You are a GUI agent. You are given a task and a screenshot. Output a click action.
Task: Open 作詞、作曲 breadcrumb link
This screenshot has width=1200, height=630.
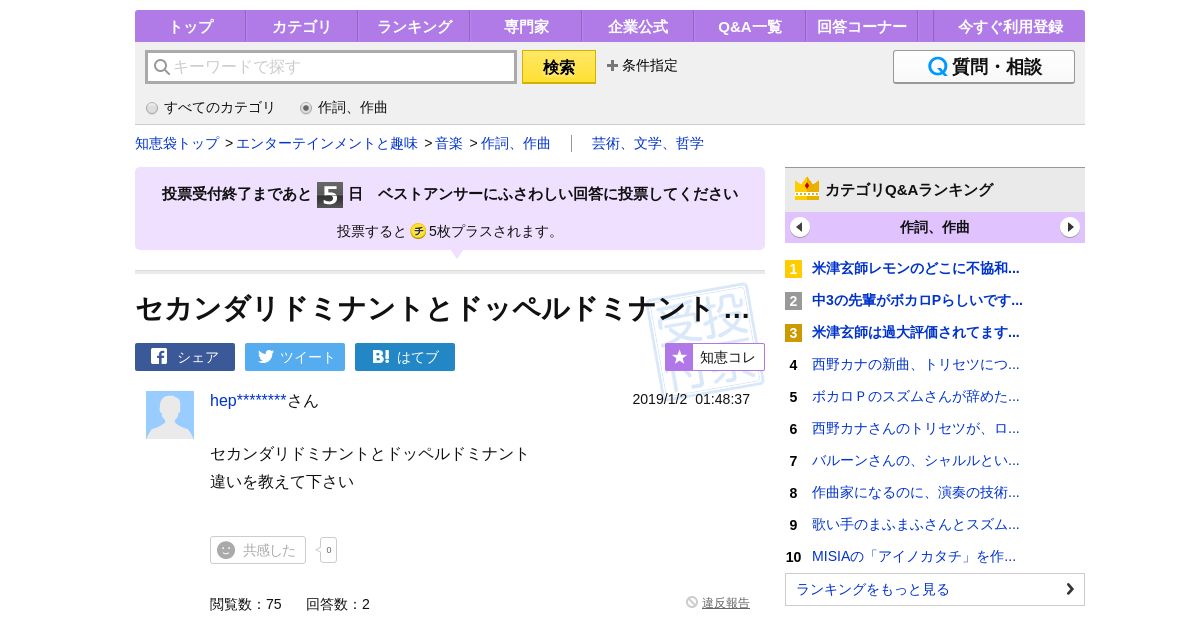[516, 143]
